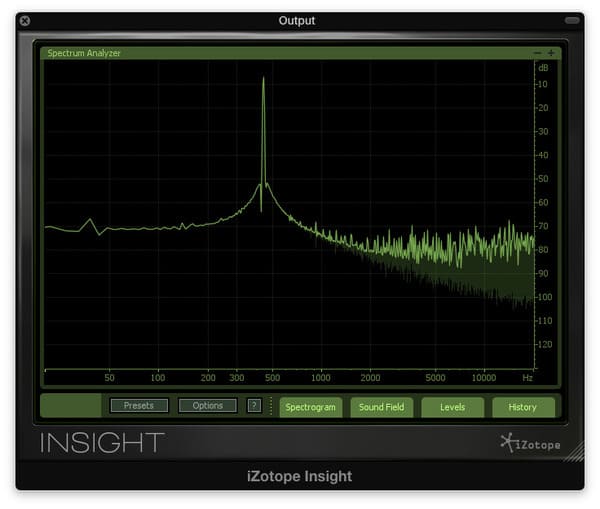The image size is (600, 509).
Task: Close the Output window
Action: tap(25, 21)
